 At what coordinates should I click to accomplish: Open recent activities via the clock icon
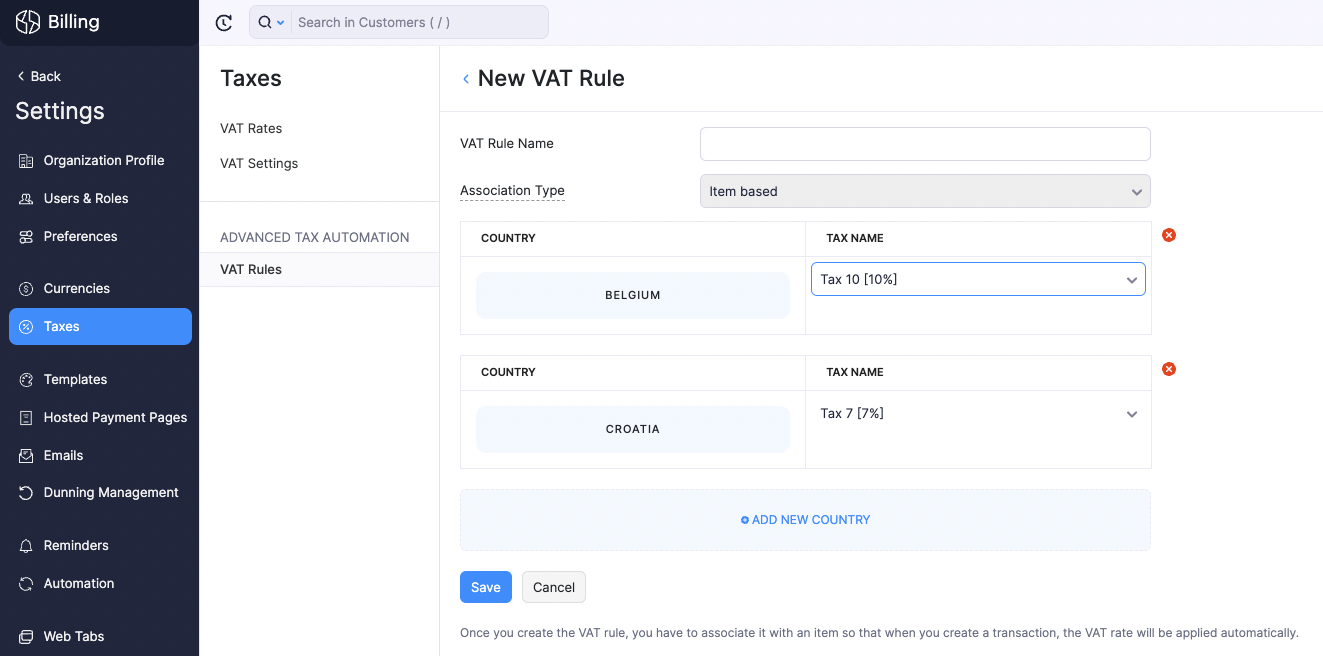point(223,22)
